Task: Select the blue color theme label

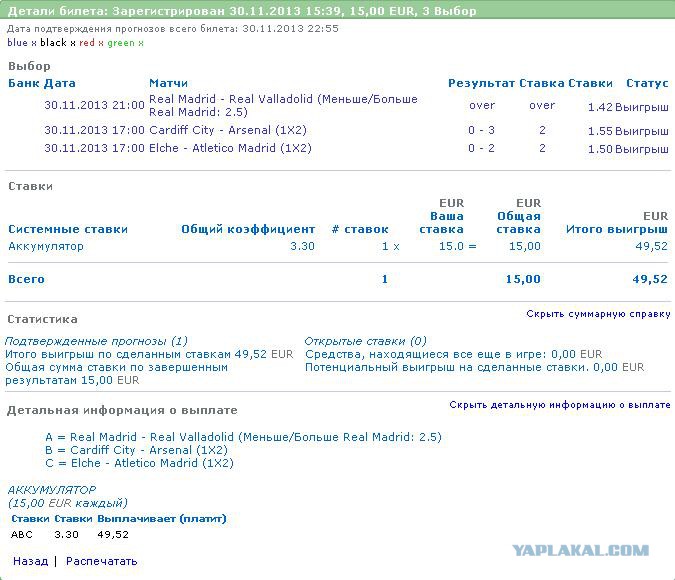Action: [x=17, y=43]
